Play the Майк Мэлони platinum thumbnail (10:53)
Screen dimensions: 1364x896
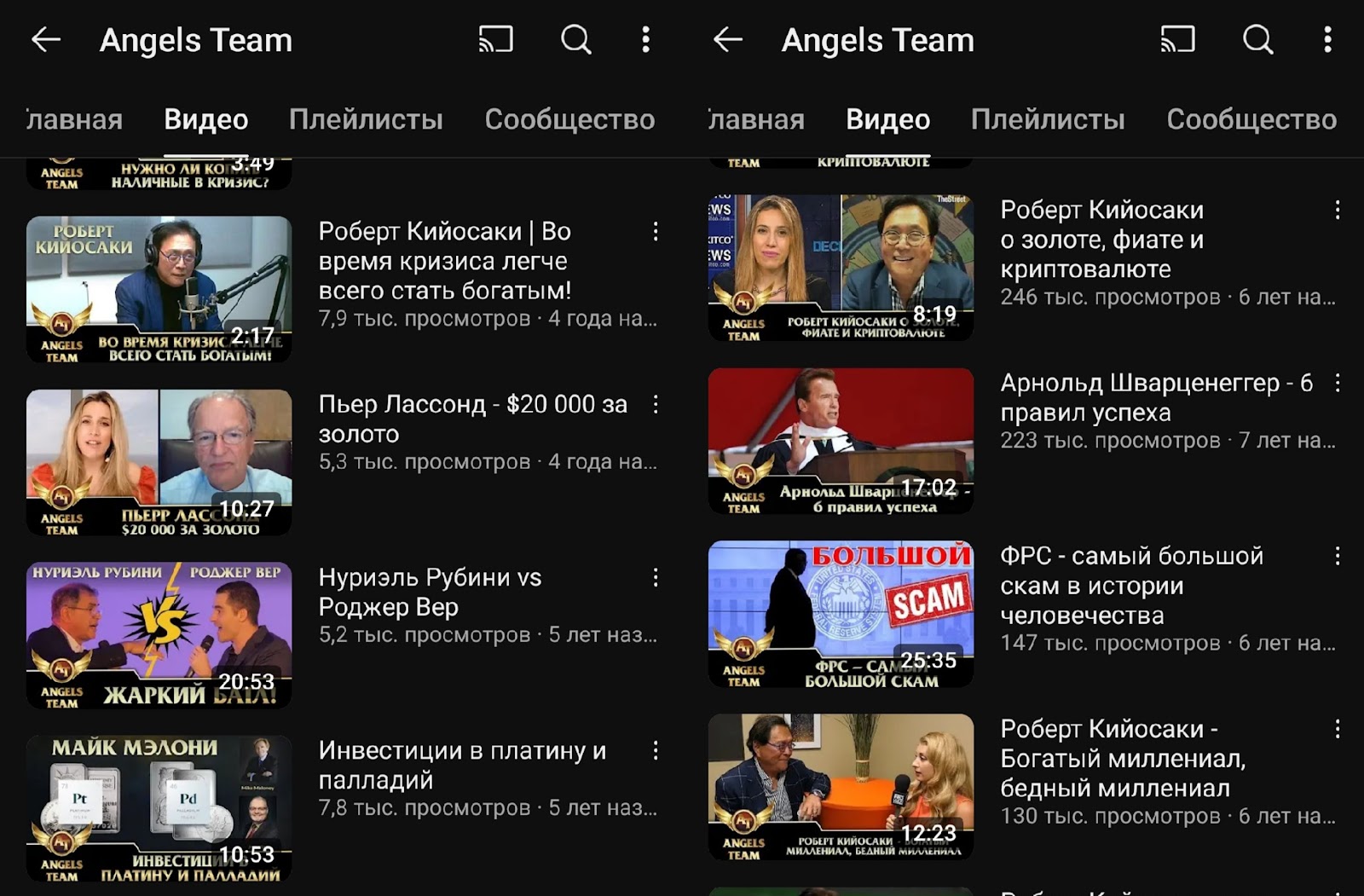(159, 808)
